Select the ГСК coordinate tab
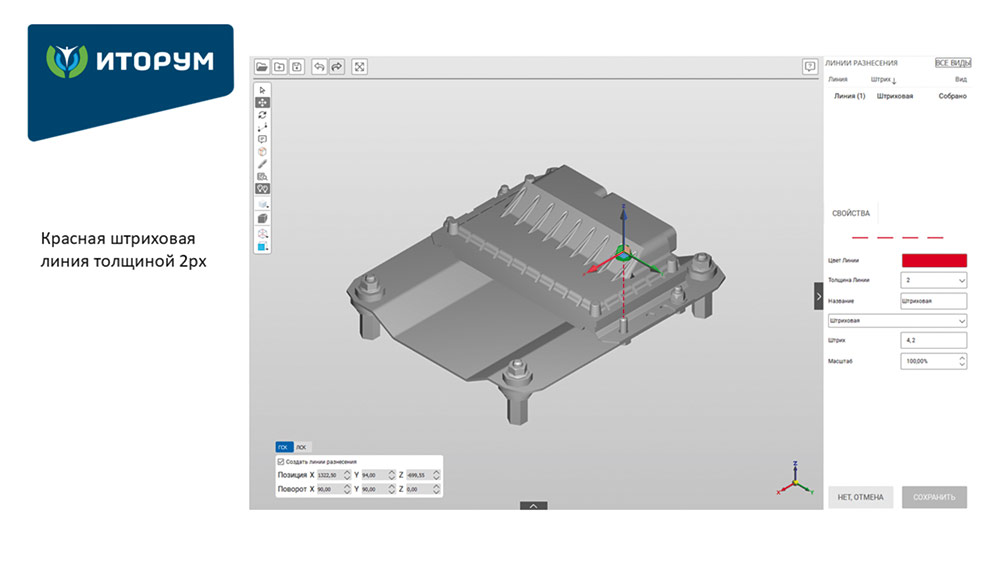 pyautogui.click(x=284, y=447)
